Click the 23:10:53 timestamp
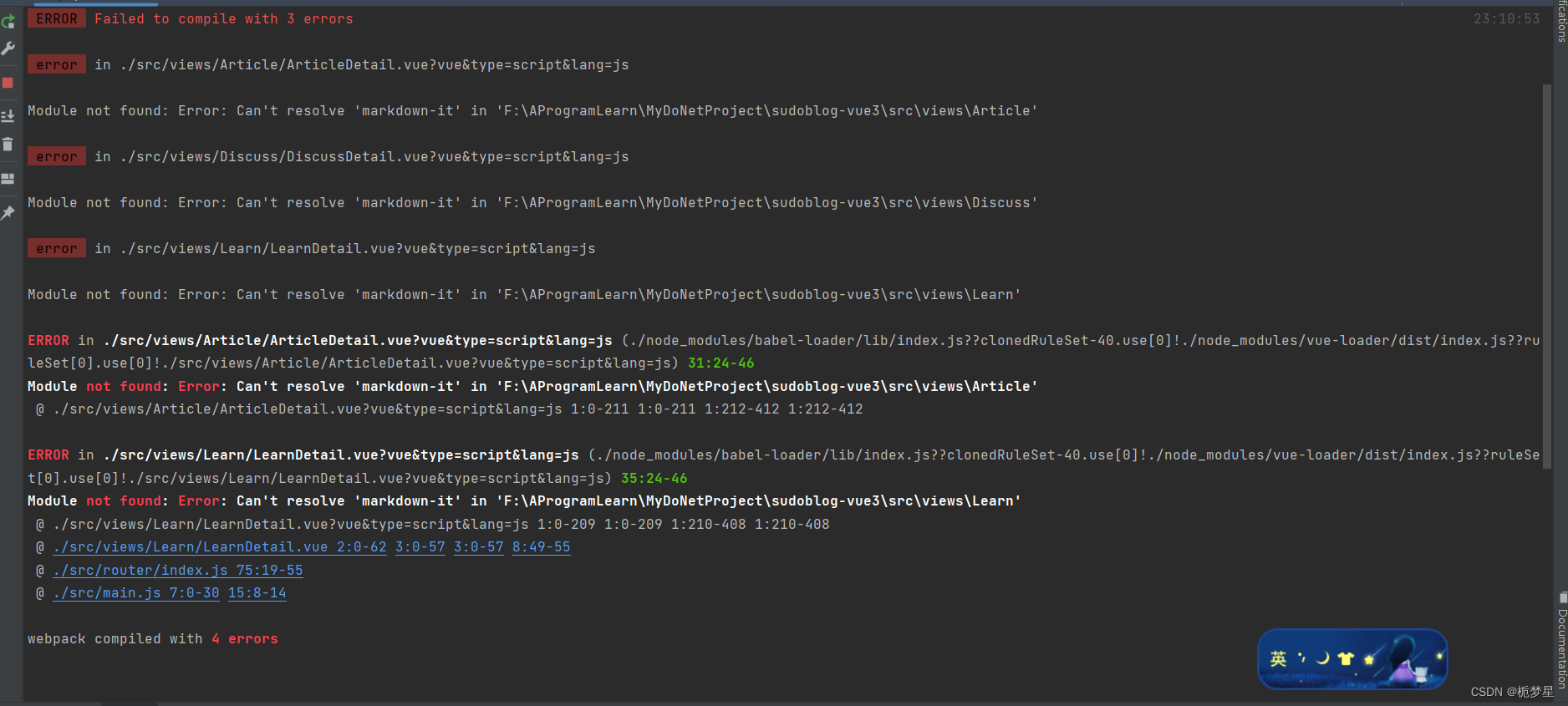 coord(1506,18)
